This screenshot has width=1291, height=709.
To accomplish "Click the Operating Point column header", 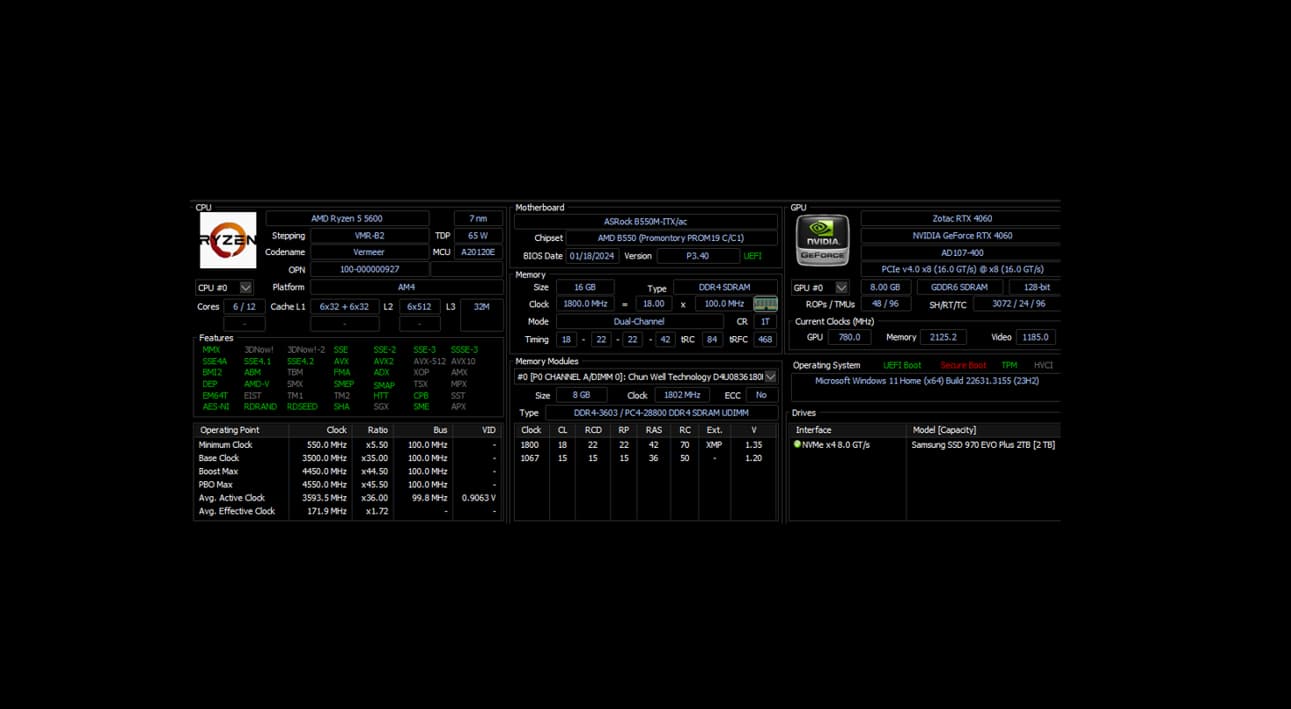I will [229, 430].
